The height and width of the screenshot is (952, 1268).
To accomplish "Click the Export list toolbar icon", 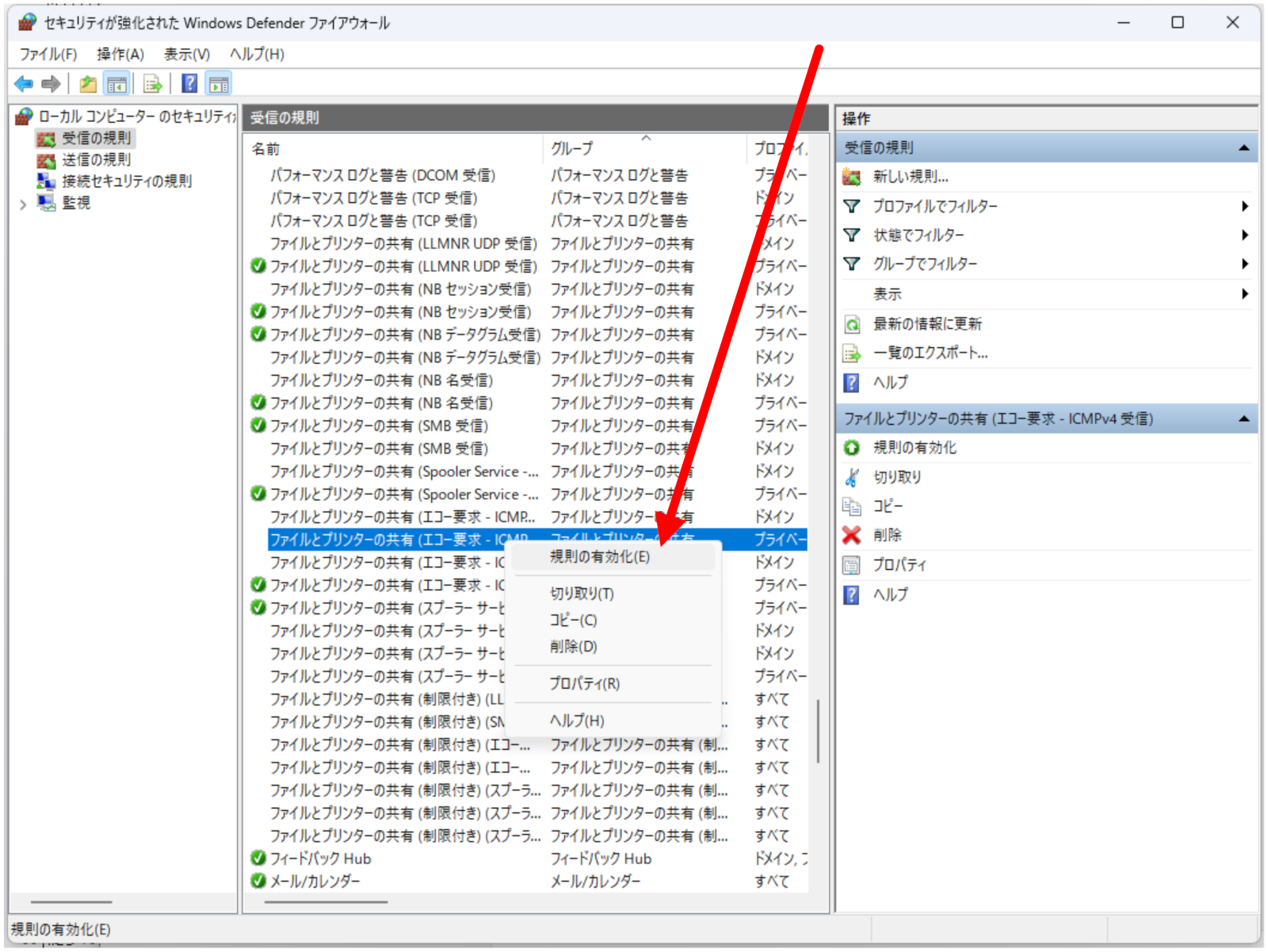I will coord(153,83).
